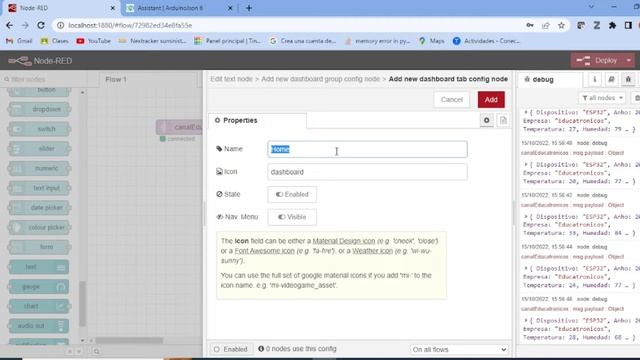Image resolution: width=640 pixels, height=360 pixels.
Task: Select the date picker palette node
Action: point(39,208)
